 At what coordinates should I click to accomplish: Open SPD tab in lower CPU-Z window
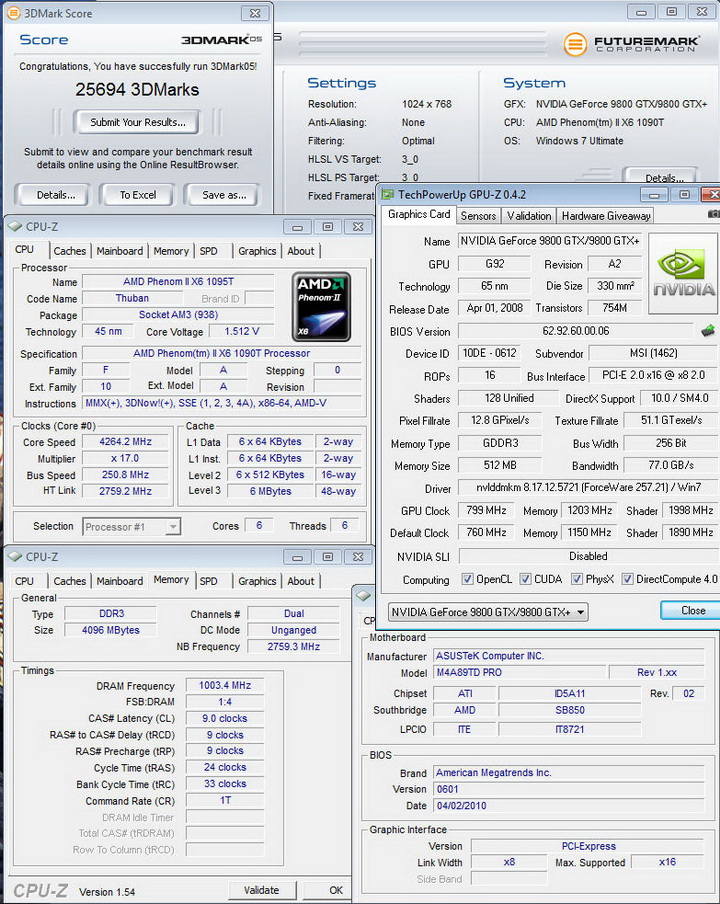coord(209,581)
